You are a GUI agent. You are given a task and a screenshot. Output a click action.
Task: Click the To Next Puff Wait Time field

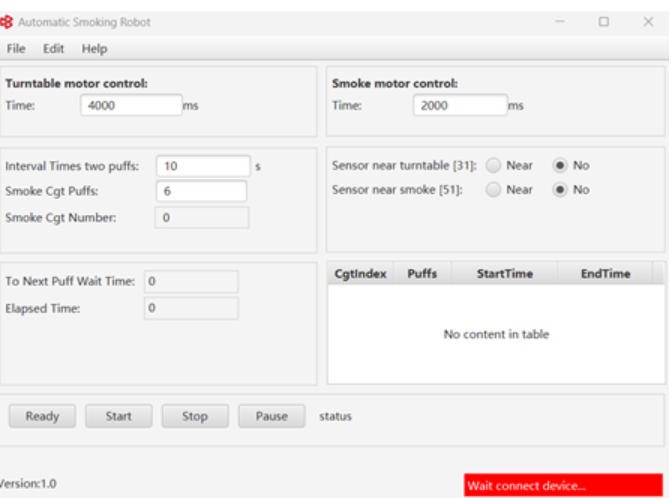pyautogui.click(x=191, y=281)
